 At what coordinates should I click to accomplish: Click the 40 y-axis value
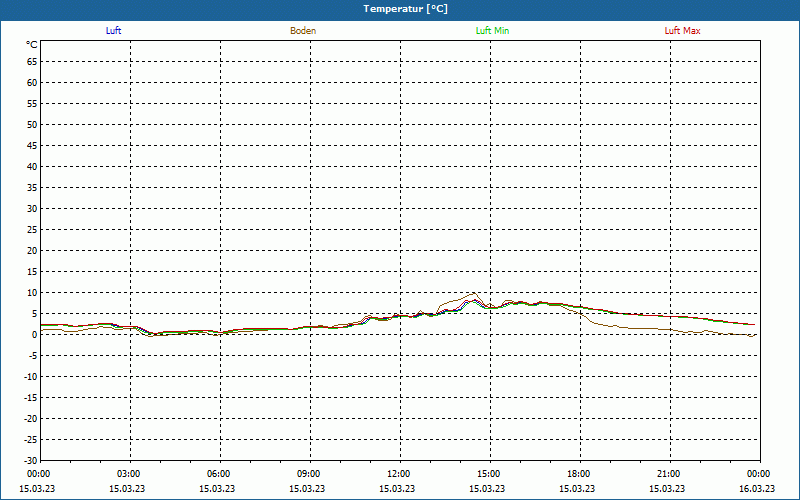coord(32,167)
